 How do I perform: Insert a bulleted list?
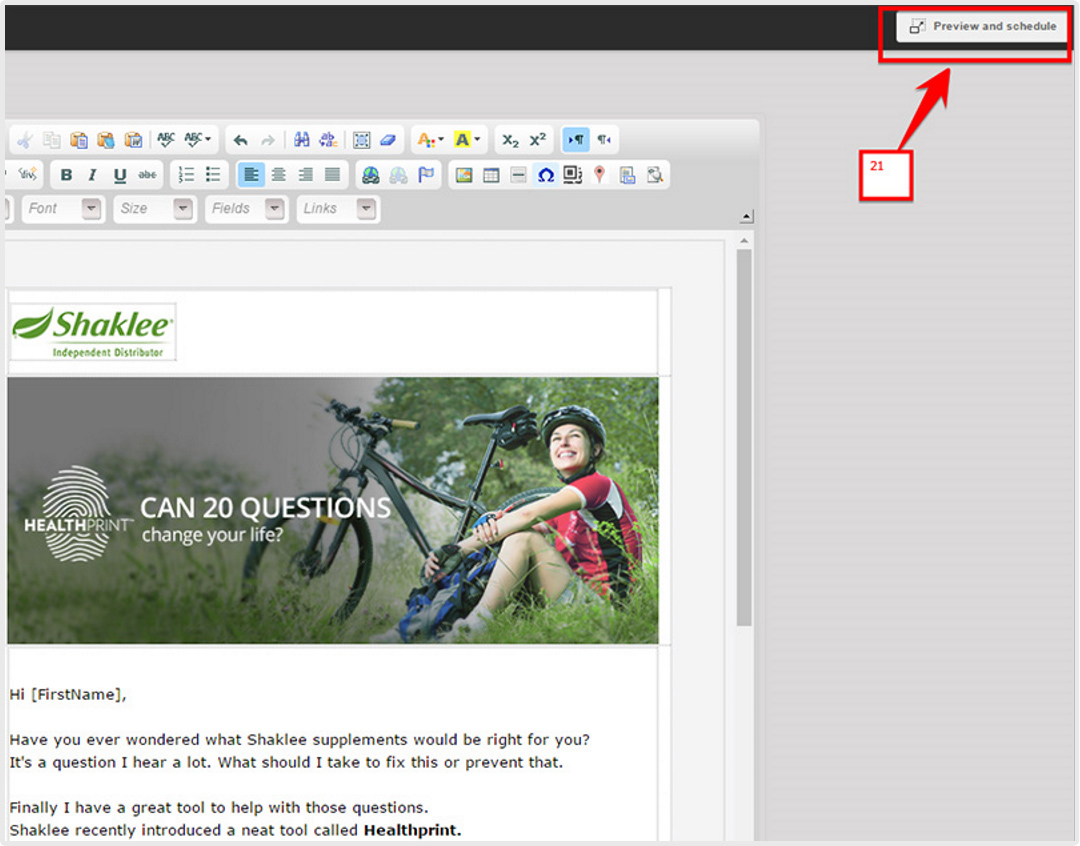coord(213,175)
